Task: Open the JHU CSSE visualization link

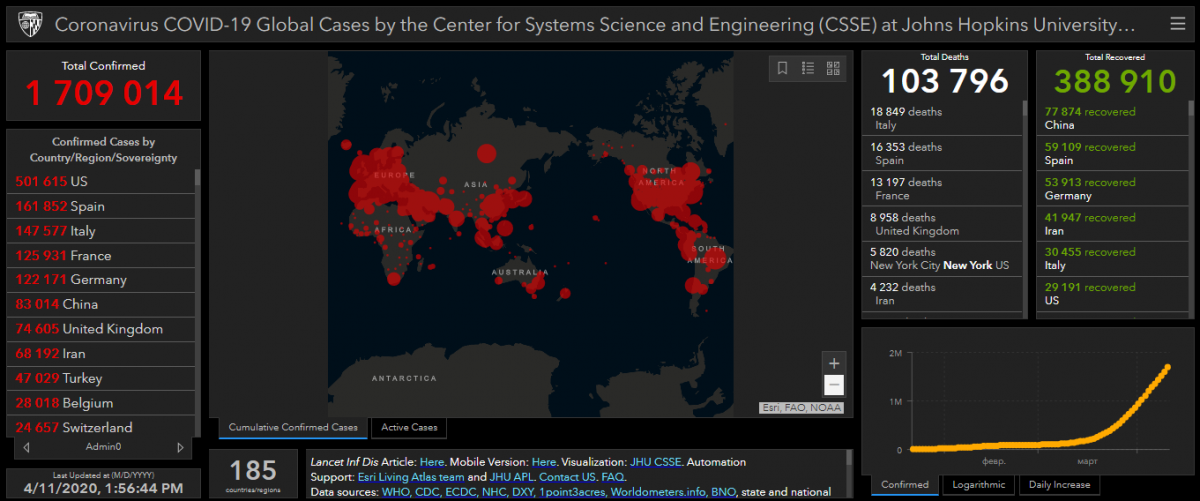Action: point(655,462)
